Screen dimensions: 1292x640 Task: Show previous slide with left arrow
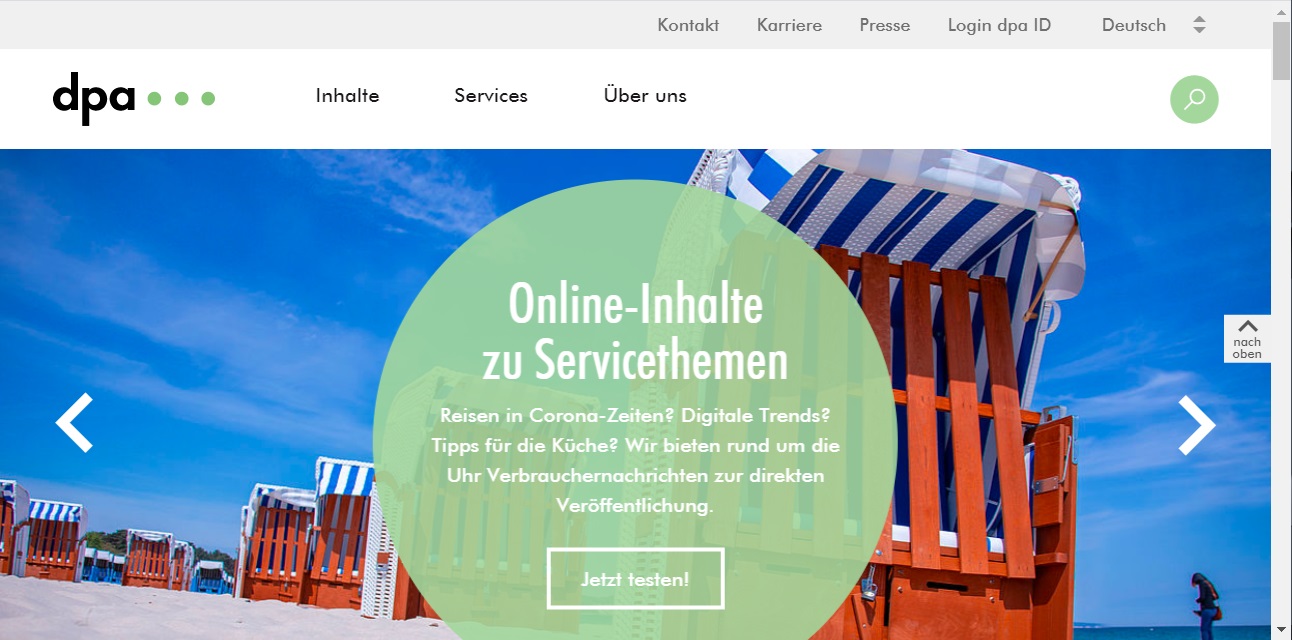[x=75, y=424]
